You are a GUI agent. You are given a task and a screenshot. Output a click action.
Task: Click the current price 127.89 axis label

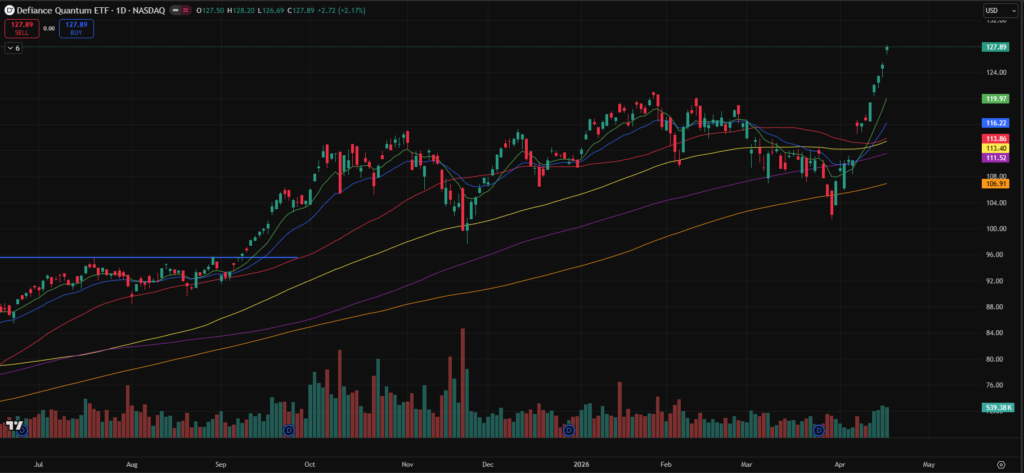995,47
